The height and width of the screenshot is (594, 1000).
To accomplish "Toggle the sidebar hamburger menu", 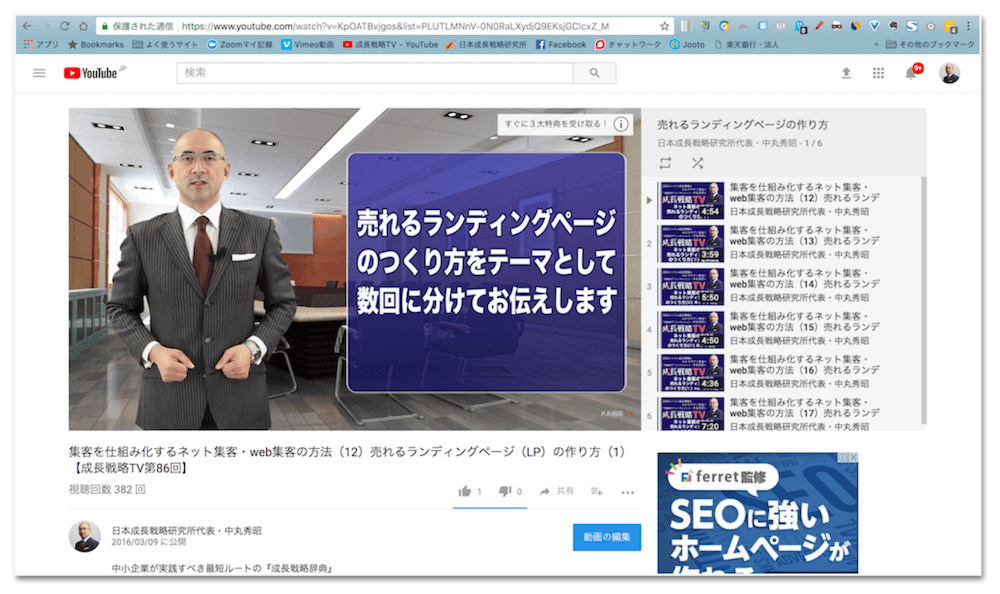I will pos(38,72).
